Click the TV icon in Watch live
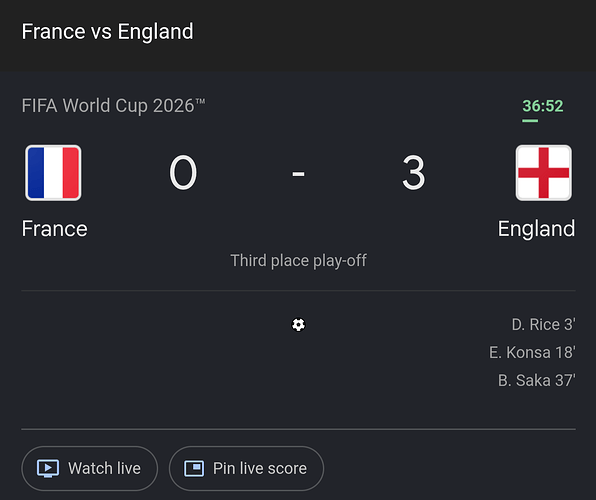 [x=48, y=468]
